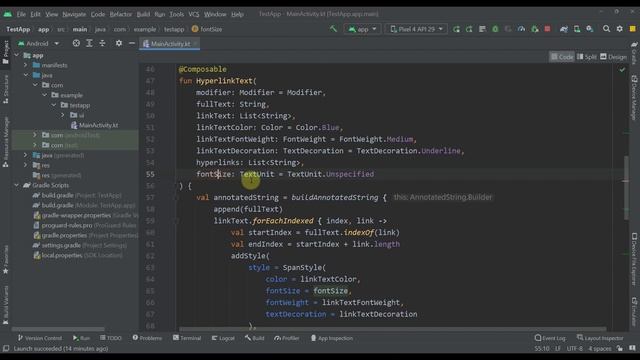
Task: Switch editor to Design view
Action: tap(613, 57)
